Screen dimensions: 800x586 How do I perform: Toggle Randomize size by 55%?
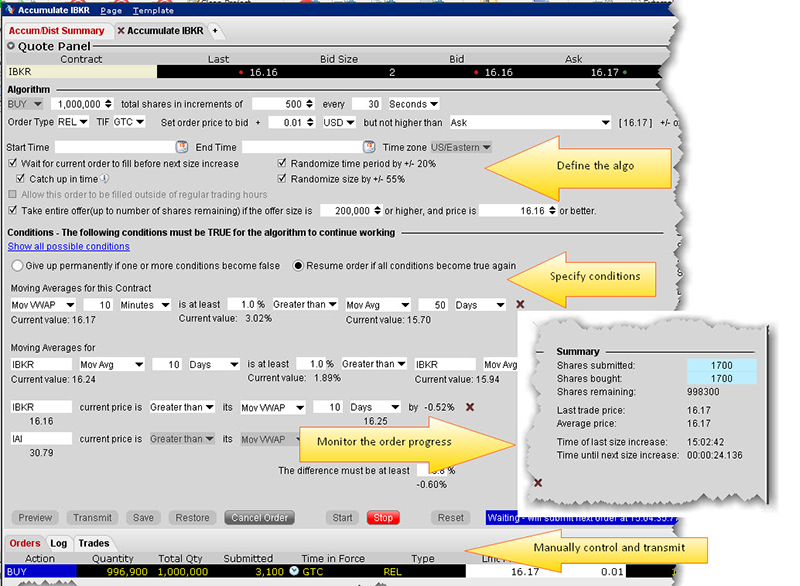tap(282, 179)
